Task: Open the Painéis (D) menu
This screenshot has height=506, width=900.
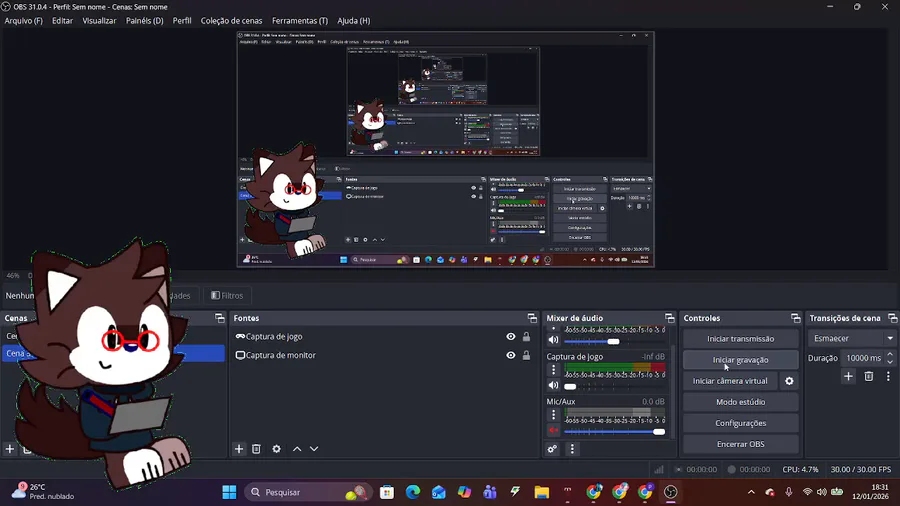Action: (x=145, y=21)
